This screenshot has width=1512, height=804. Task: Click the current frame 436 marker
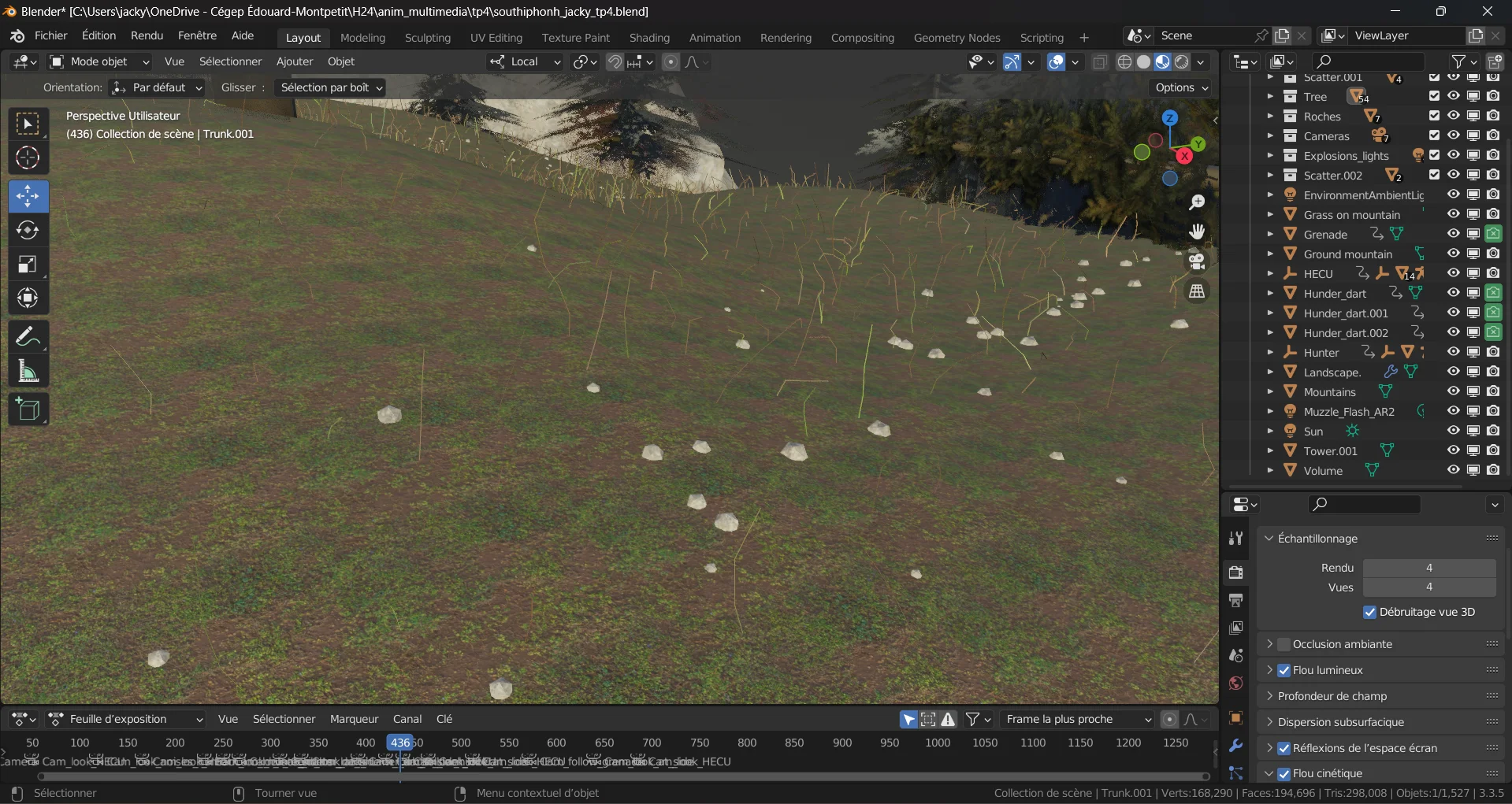[400, 743]
